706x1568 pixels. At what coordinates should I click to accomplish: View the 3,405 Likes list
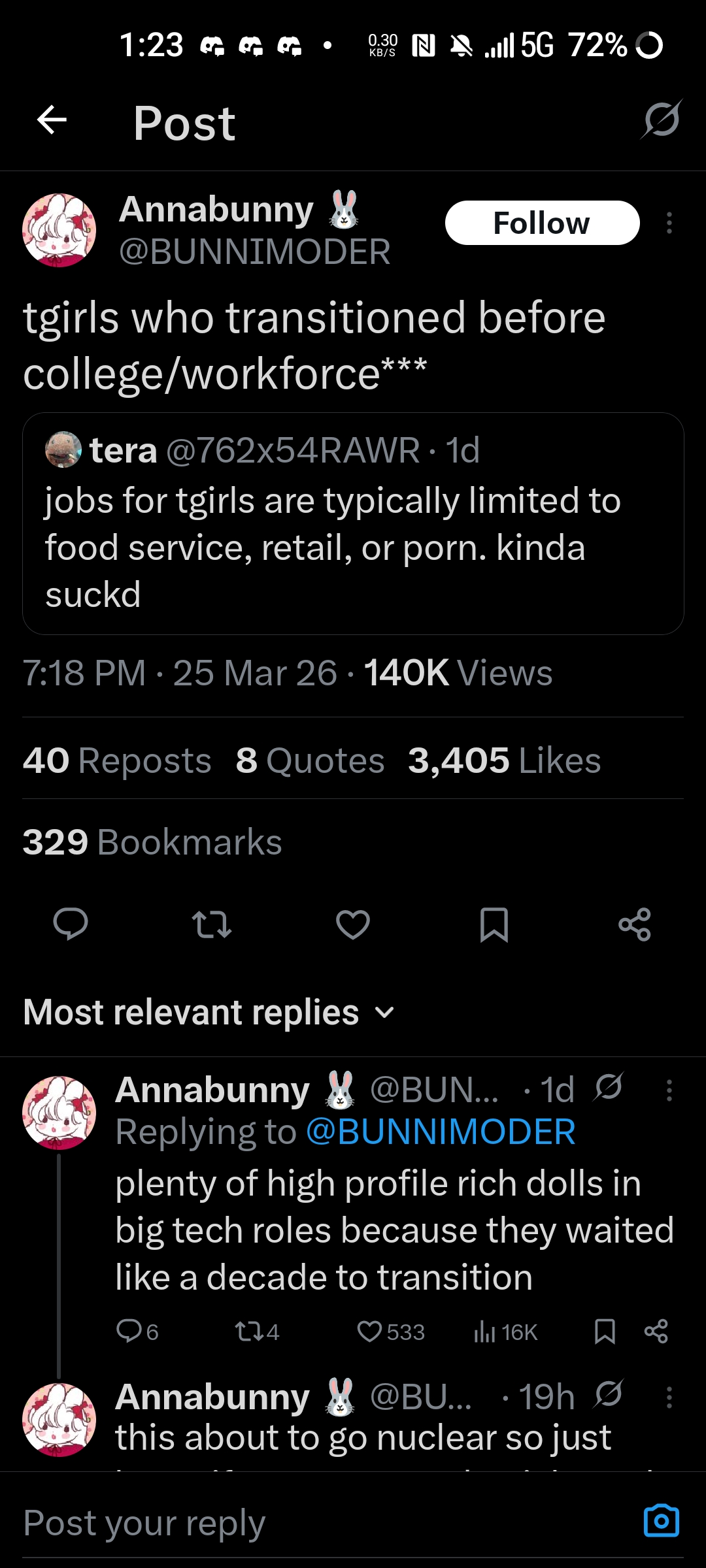(x=504, y=760)
